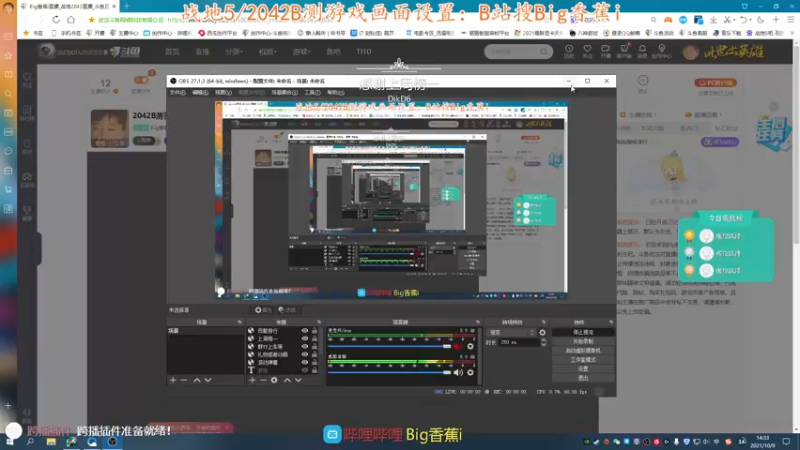Open OBS Studio icon on the taskbar
The image size is (800, 450).
coord(112,442)
